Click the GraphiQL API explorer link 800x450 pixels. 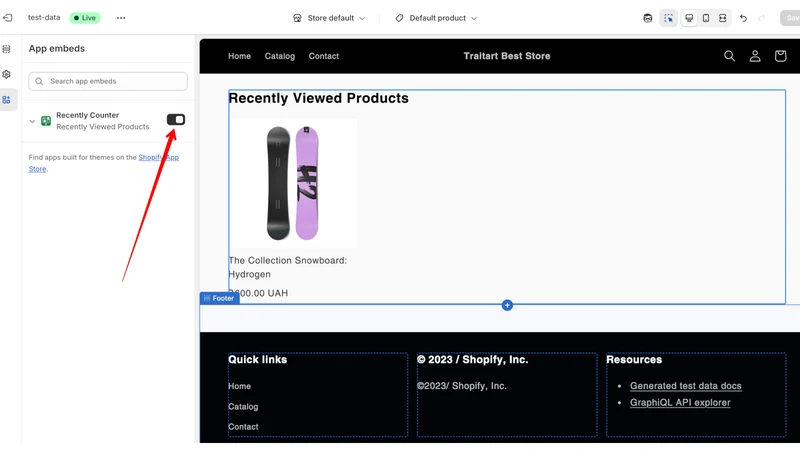point(680,403)
